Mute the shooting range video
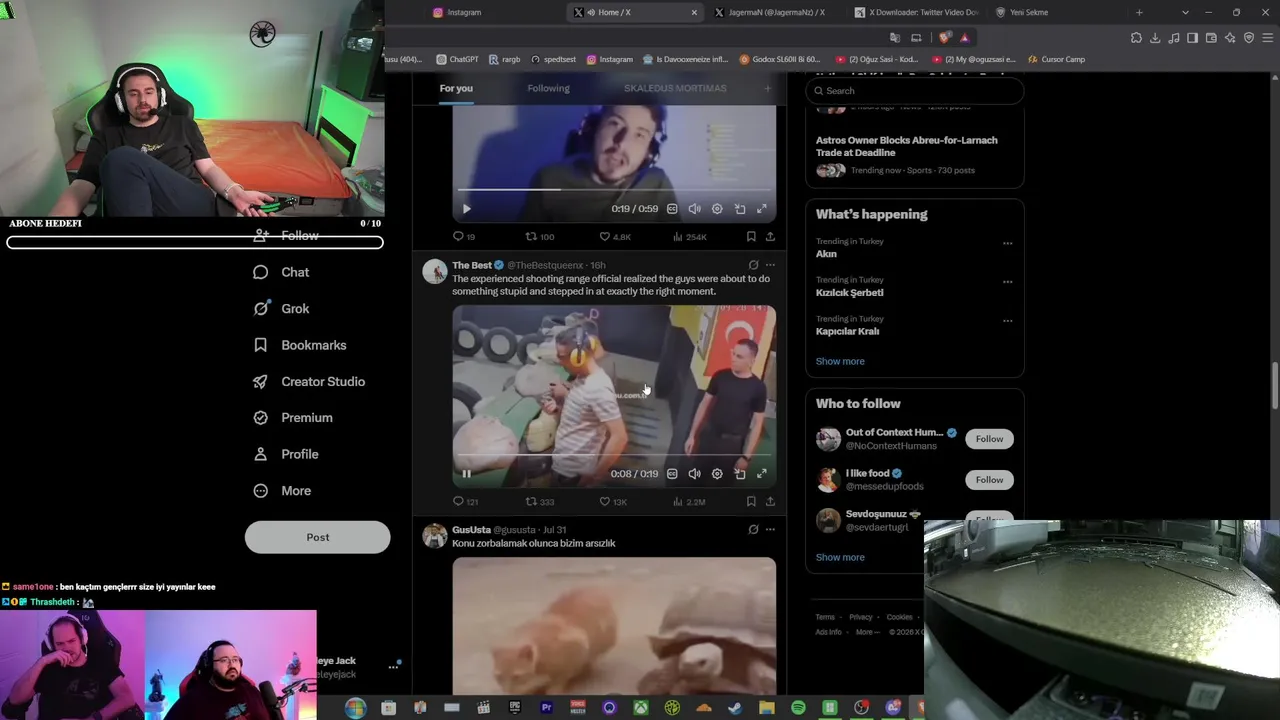This screenshot has height=720, width=1280. 694,474
